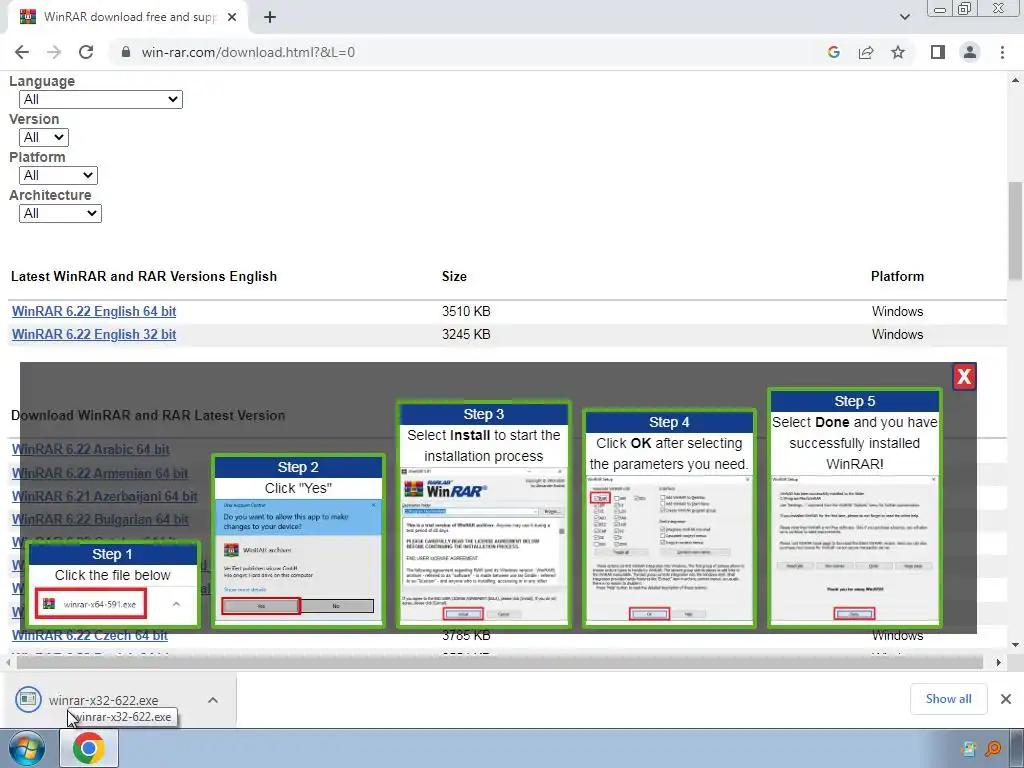Open Chrome's three-dot menu
Viewport: 1024px width, 768px height.
pyautogui.click(x=1002, y=52)
